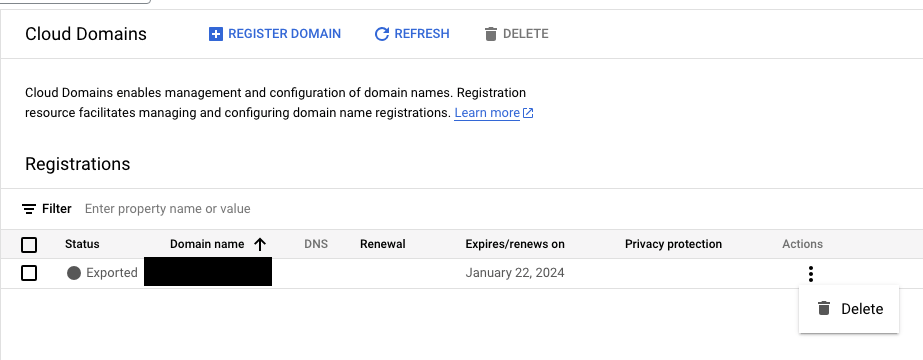Sort by Privacy protection column header
This screenshot has height=360, width=923.
coord(673,244)
